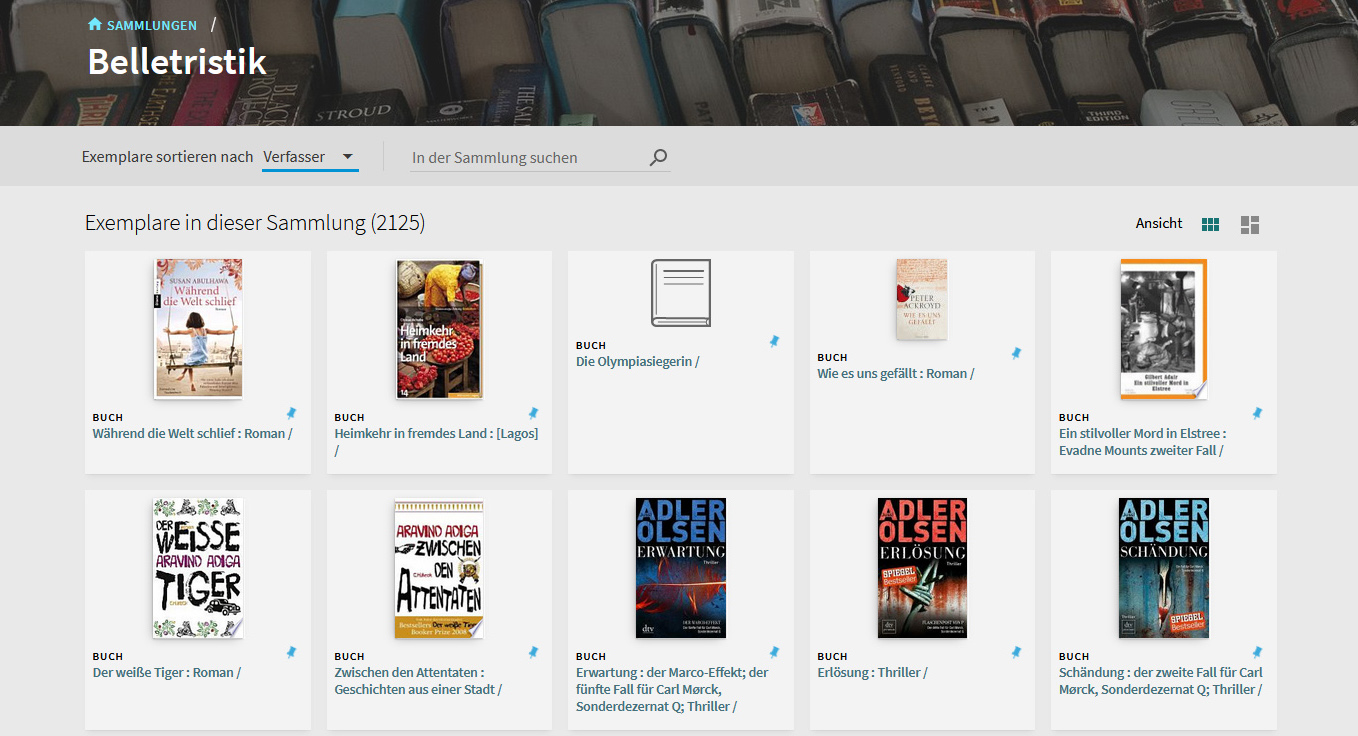Pin Heimkehr in fremdes Land
The image size is (1358, 736).
533,413
